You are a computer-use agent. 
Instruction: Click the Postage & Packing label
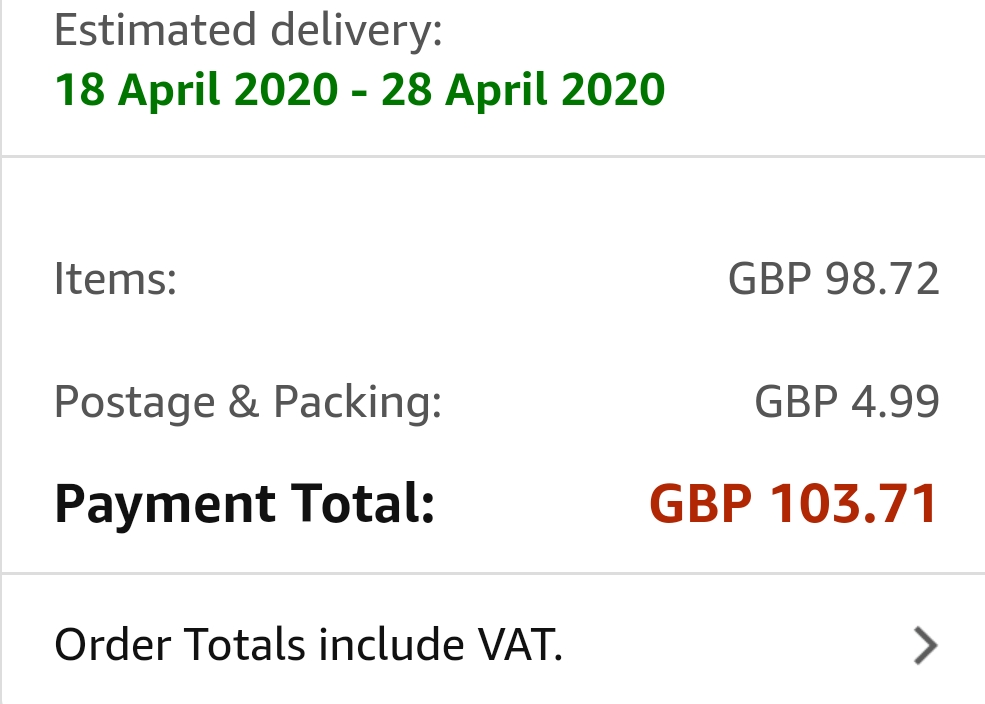(x=247, y=402)
